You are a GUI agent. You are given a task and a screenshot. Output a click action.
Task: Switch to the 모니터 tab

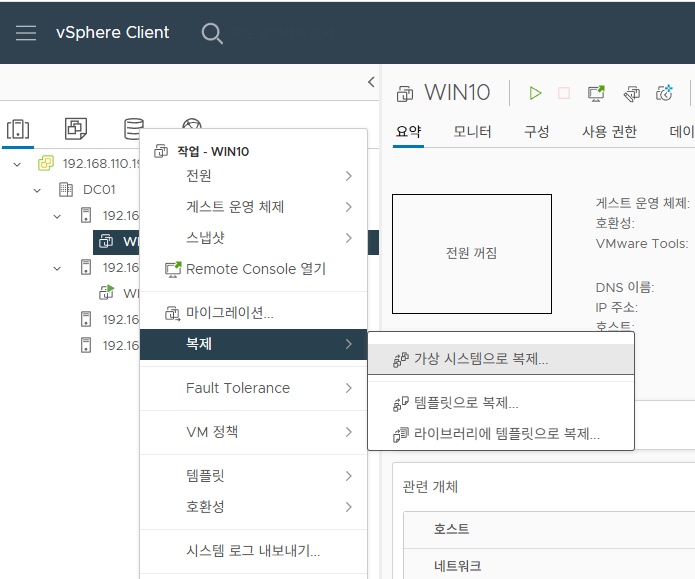(472, 132)
